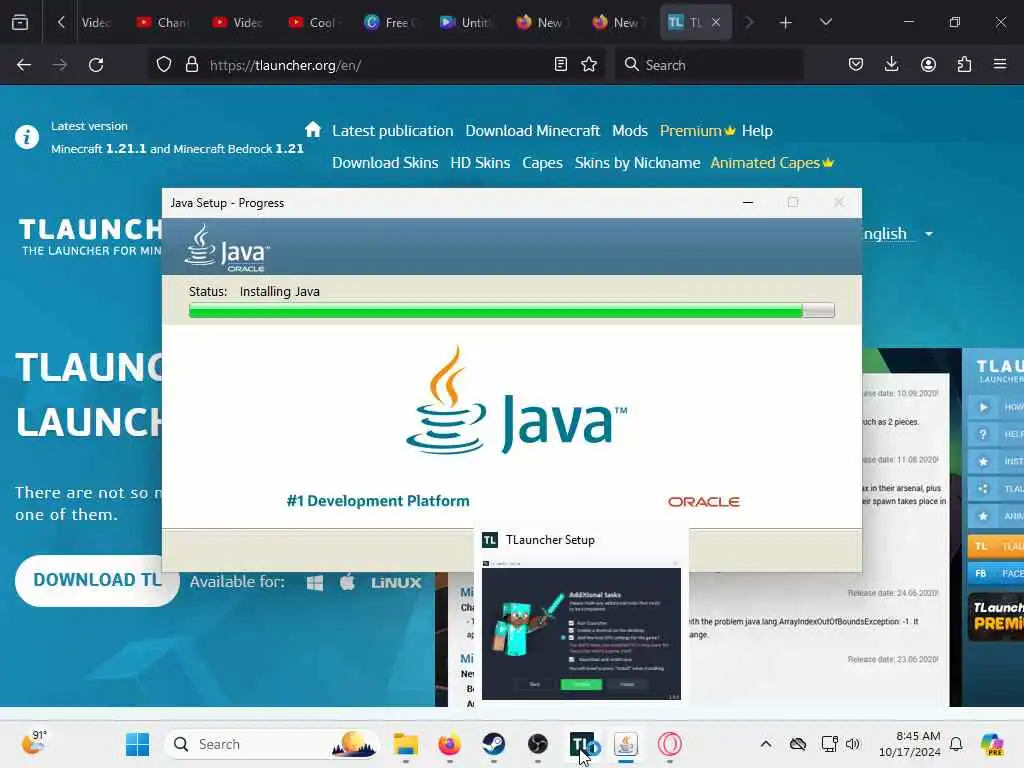The image size is (1024, 768).
Task: Open the tracking protection shield icon
Action: [x=163, y=65]
